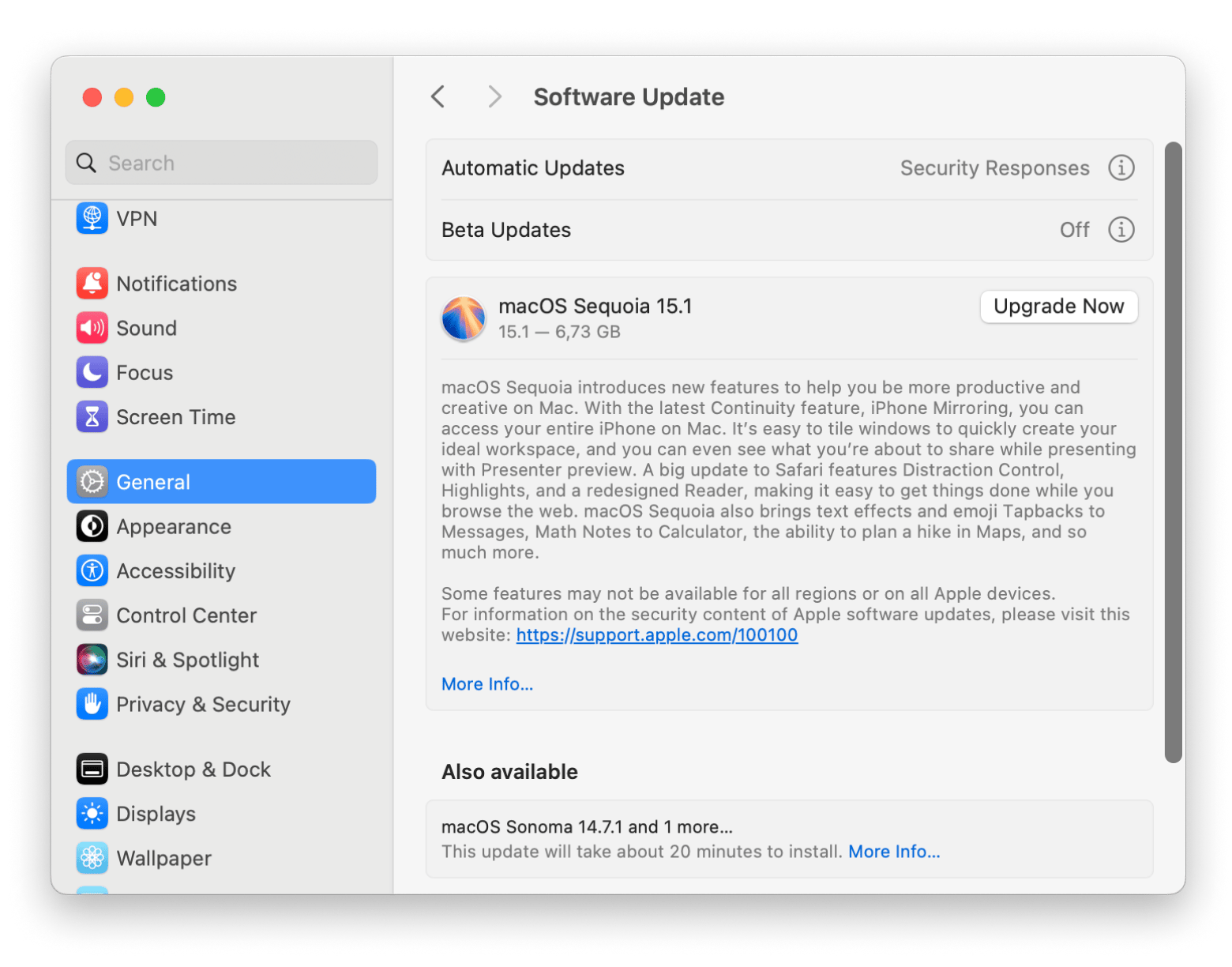Click the macOS Sequoia 15.1 title
This screenshot has width=1232, height=967.
click(x=595, y=306)
